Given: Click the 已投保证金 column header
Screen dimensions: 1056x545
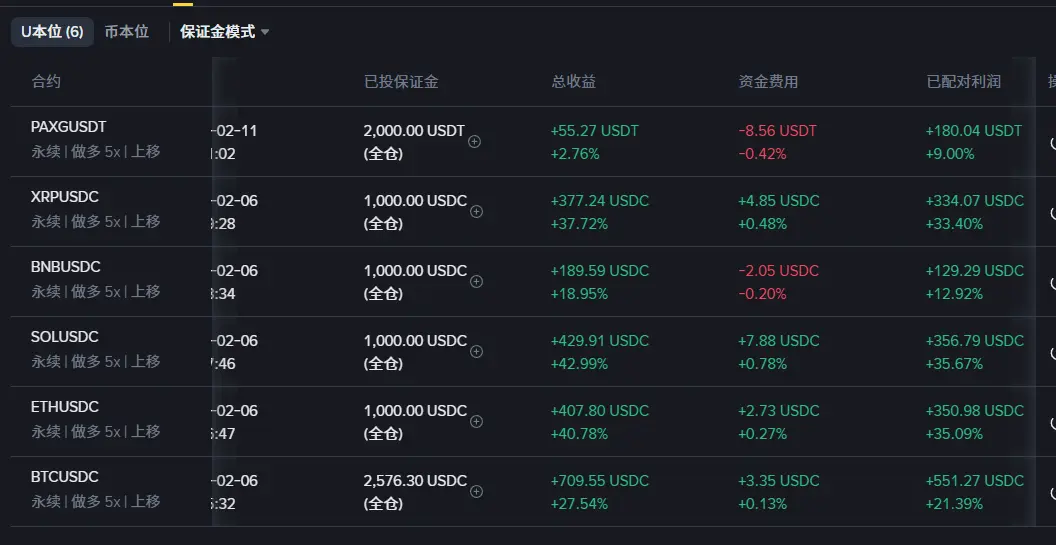Looking at the screenshot, I should (x=401, y=82).
